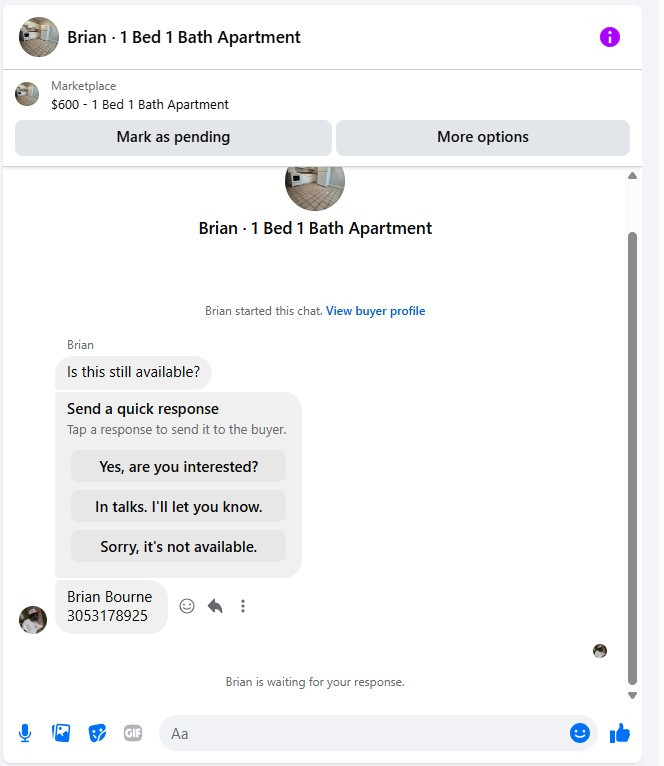This screenshot has height=766, width=664.
Task: Send 'In talks. I'll let you know.' response
Action: tap(178, 506)
